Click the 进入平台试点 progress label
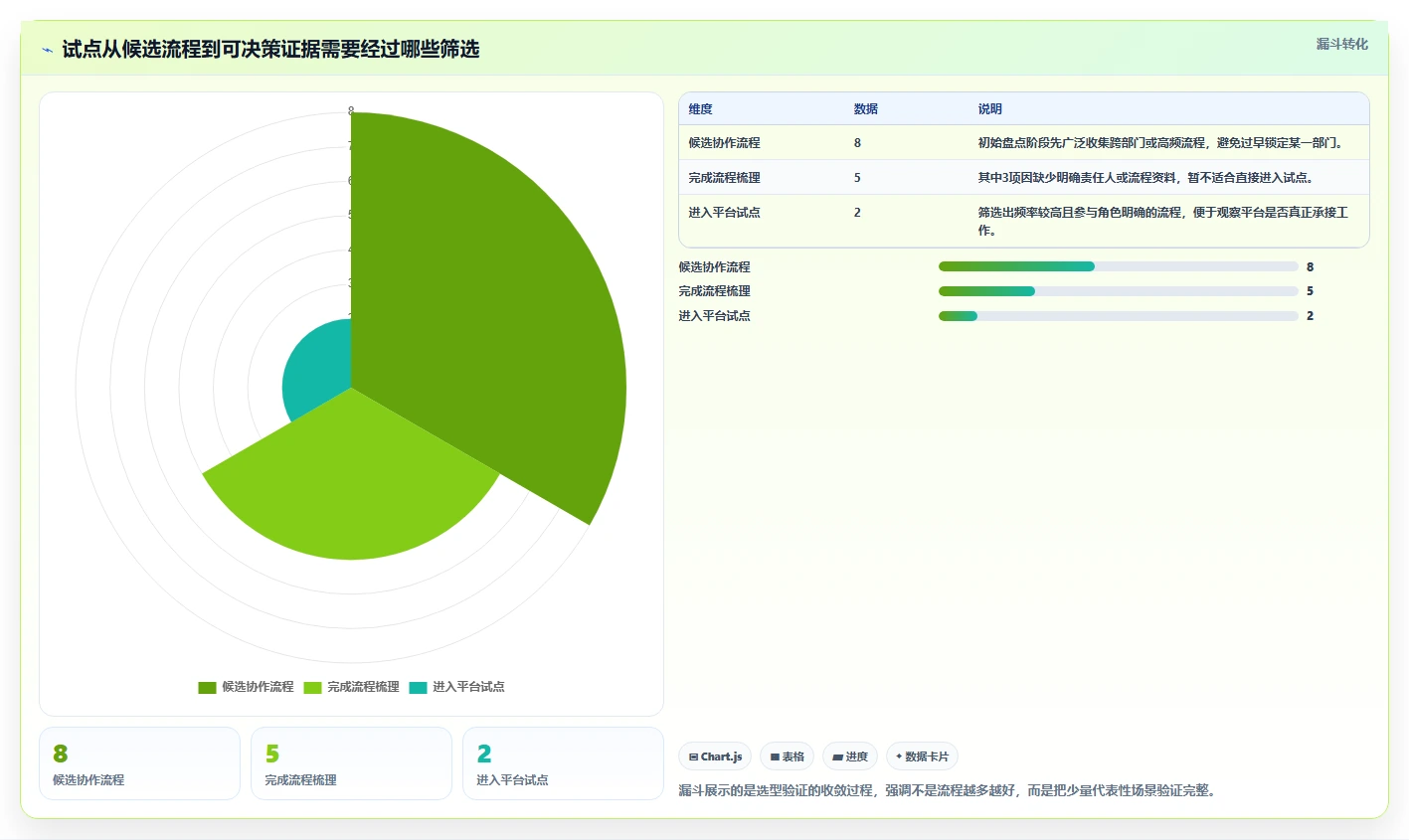This screenshot has height=840, width=1409. (714, 316)
